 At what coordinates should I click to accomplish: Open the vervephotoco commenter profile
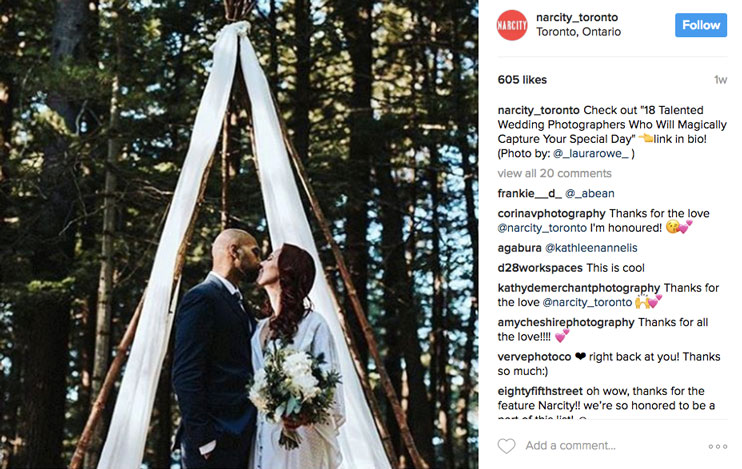point(534,357)
